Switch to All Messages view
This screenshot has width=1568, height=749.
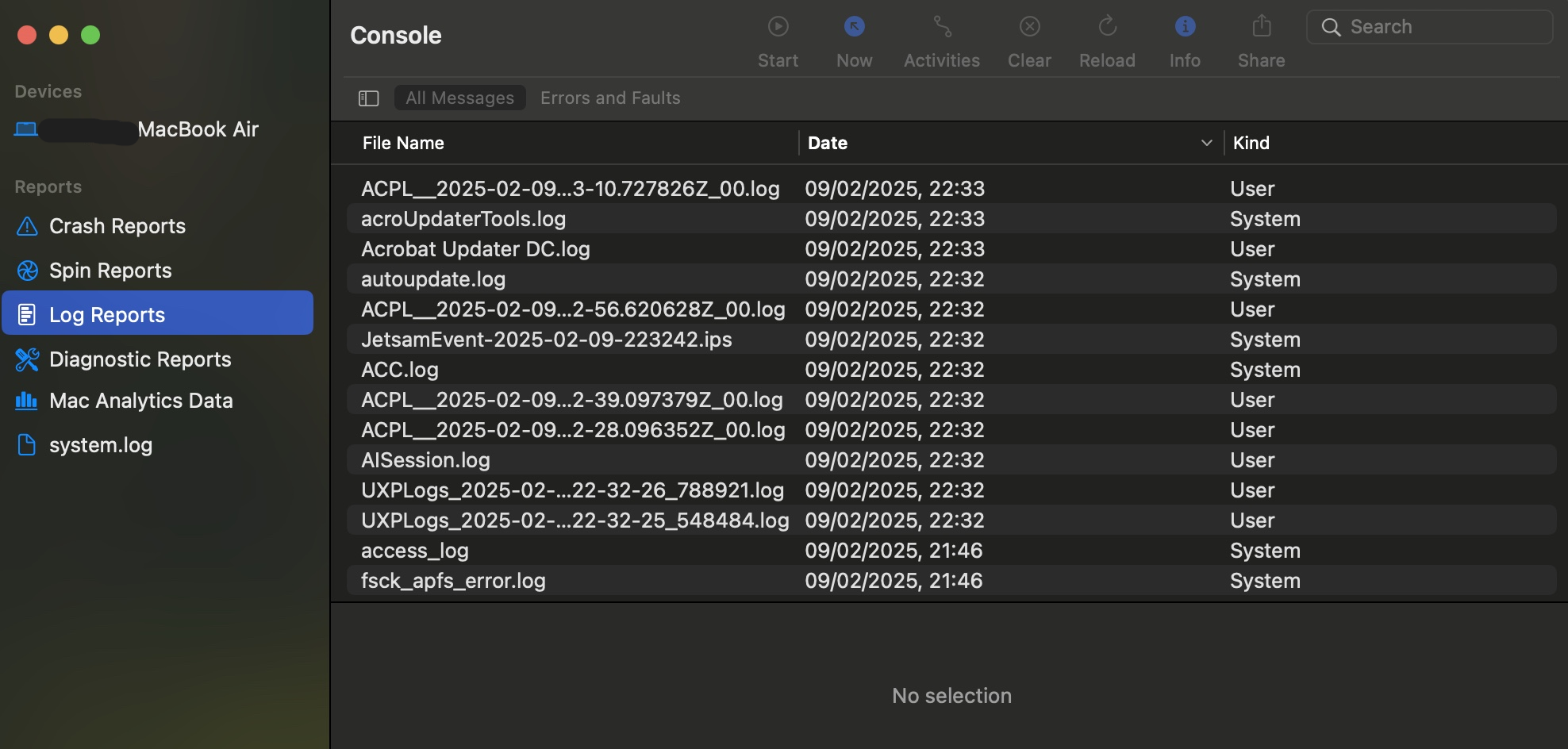point(459,98)
